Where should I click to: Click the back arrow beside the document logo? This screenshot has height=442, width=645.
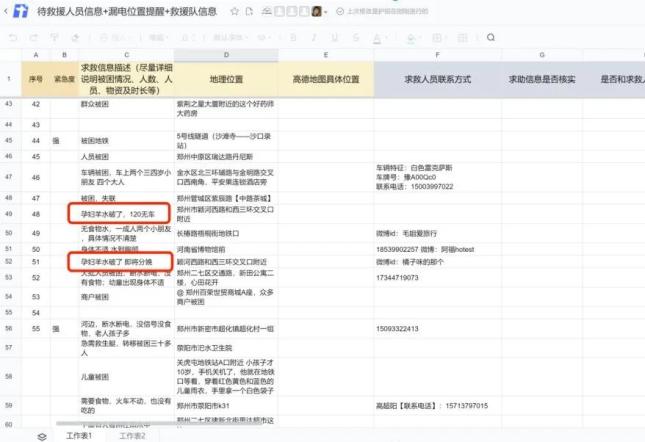(7, 12)
